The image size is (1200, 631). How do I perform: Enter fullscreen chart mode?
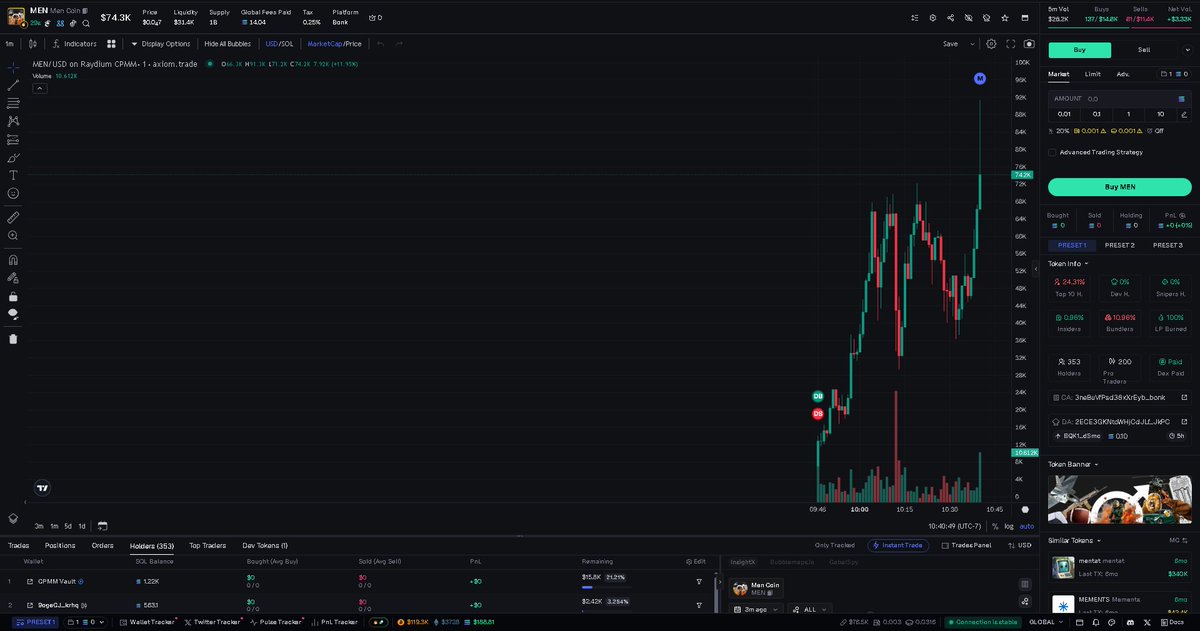pos(1011,44)
